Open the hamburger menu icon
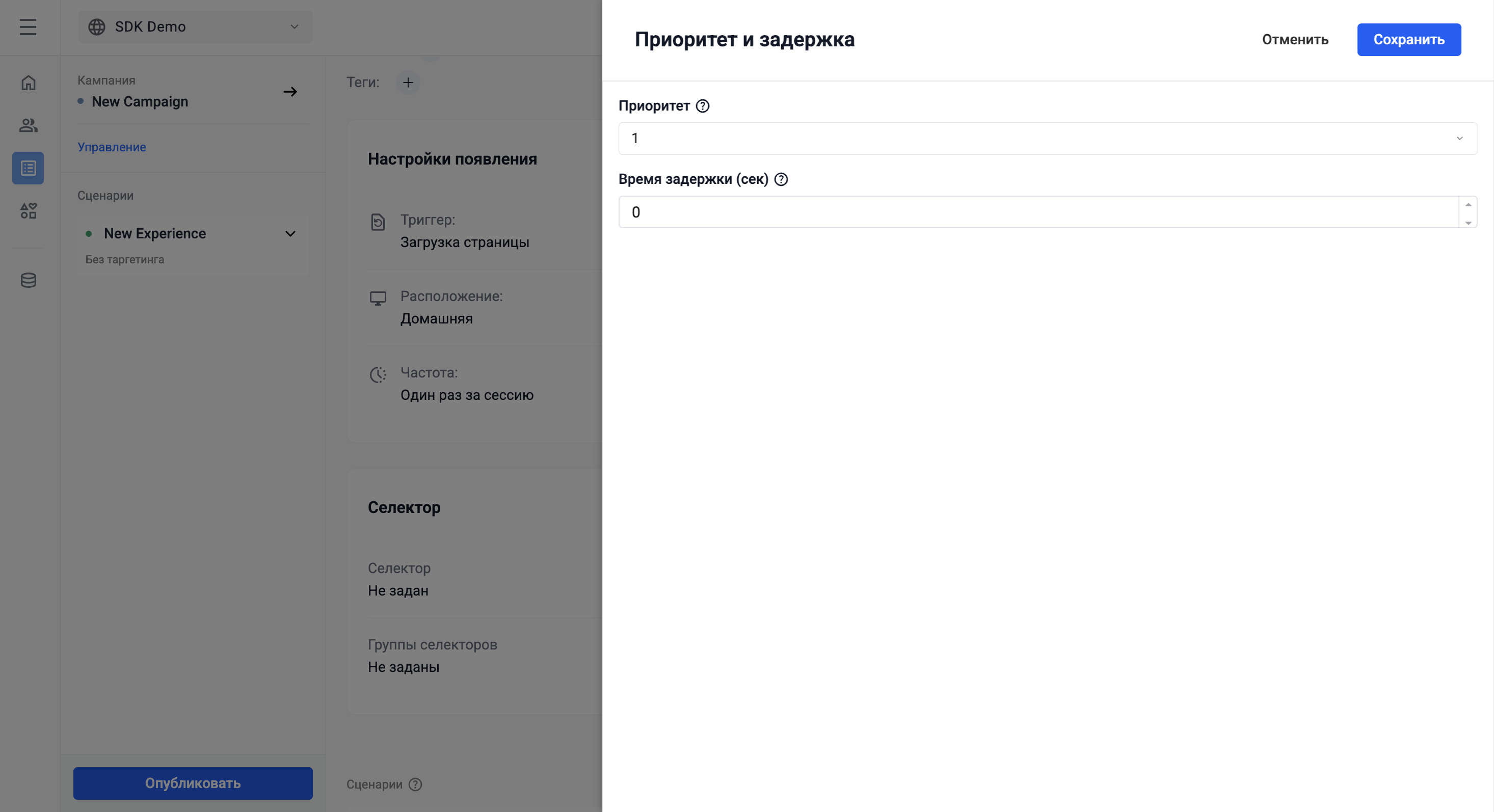Screen dimensions: 1494x812 click(x=28, y=26)
